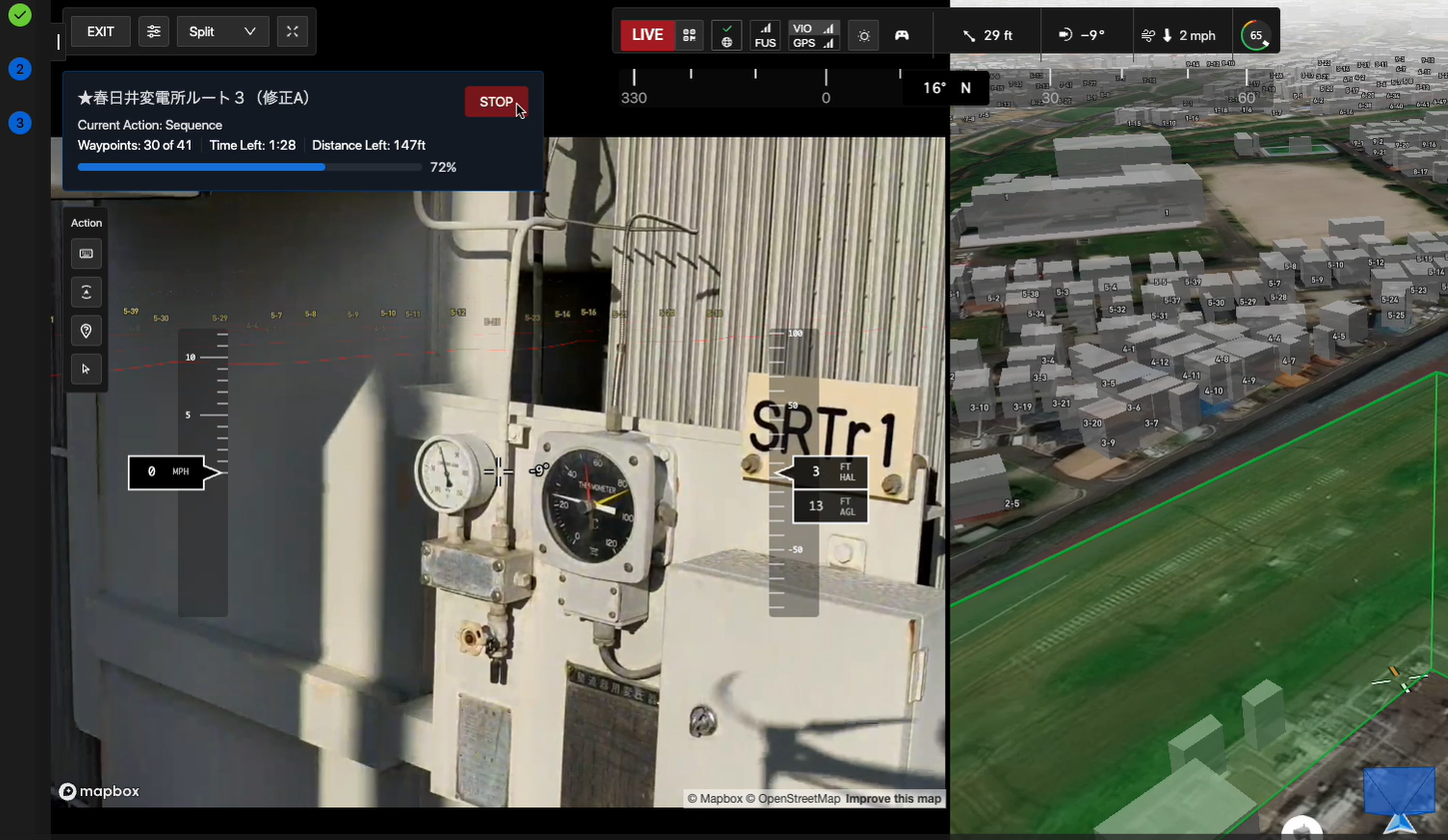Click the mission progress bar at 72%
The image size is (1448, 840).
[249, 168]
